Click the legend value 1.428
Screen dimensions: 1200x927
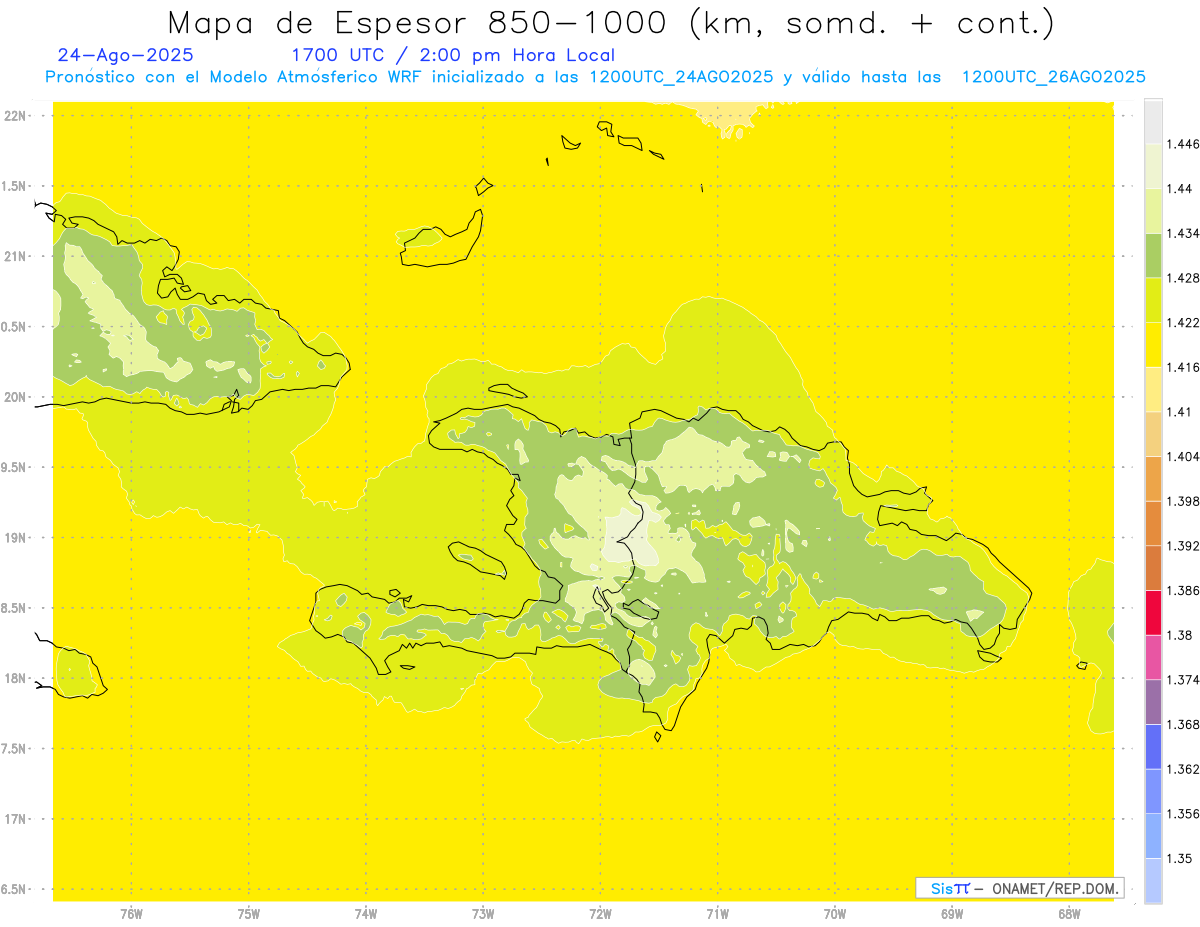coord(1183,278)
